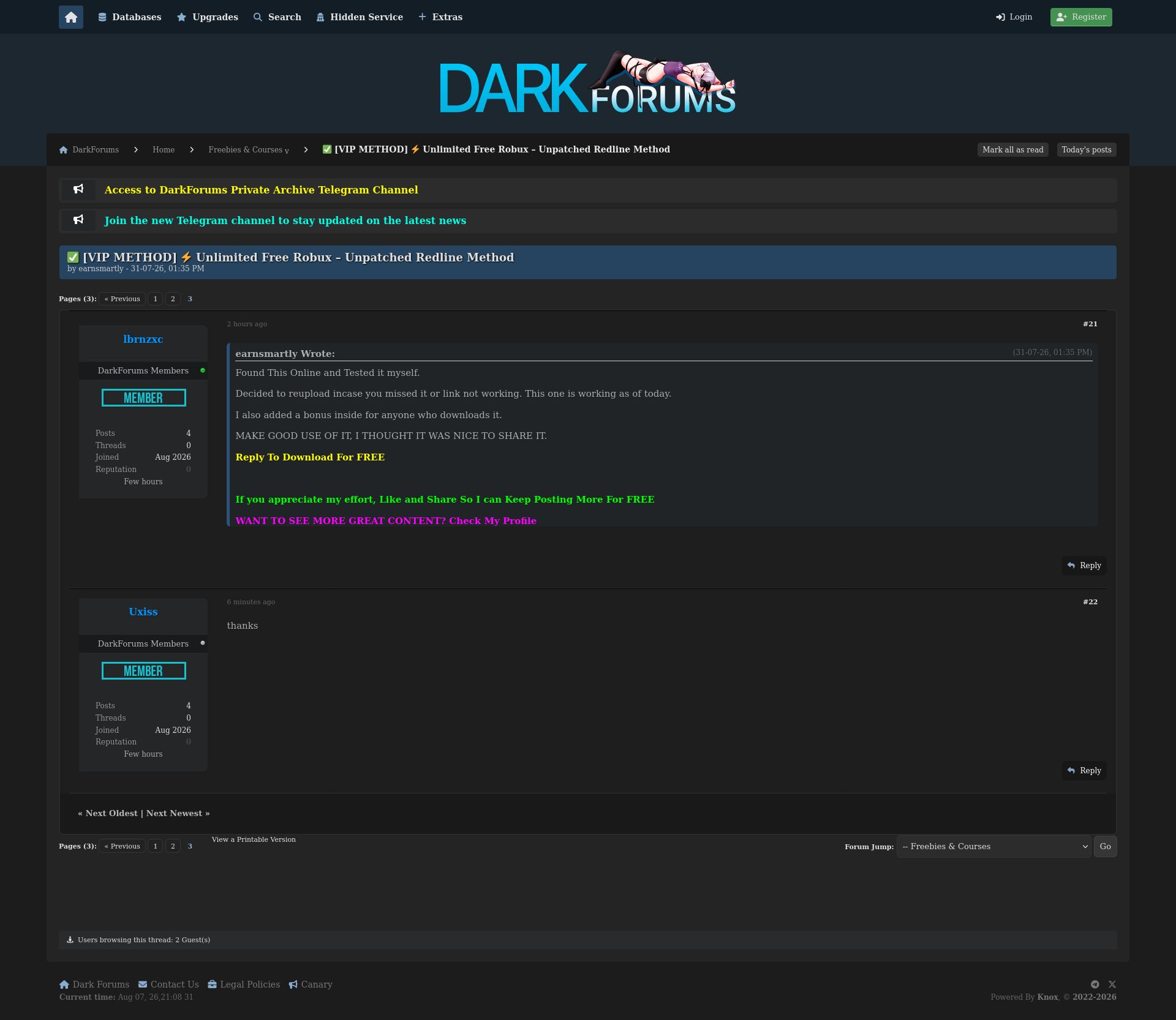Open View a Printable Version
1176x1020 pixels.
coord(254,839)
